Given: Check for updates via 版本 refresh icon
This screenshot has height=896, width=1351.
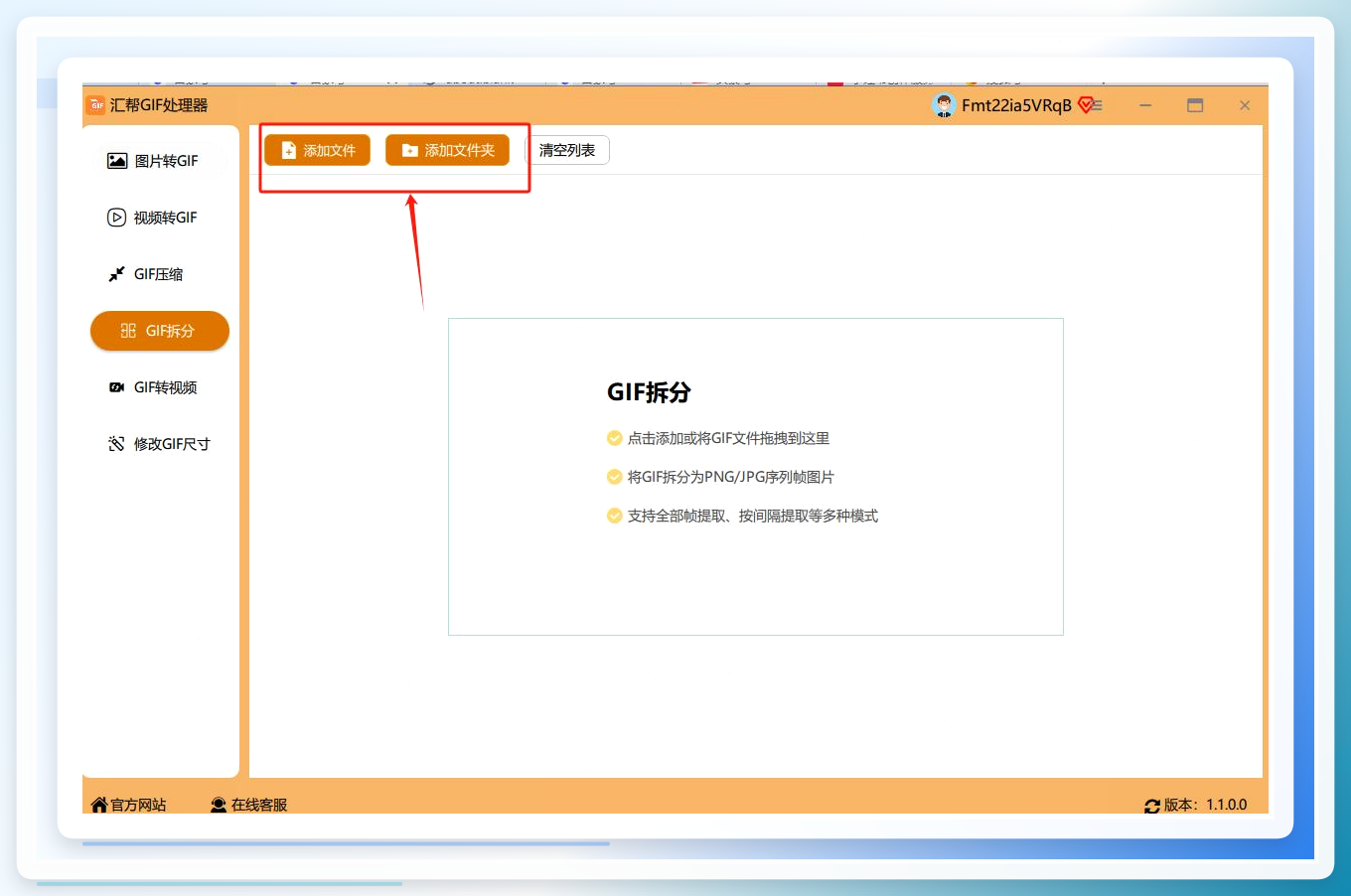Looking at the screenshot, I should [1152, 806].
